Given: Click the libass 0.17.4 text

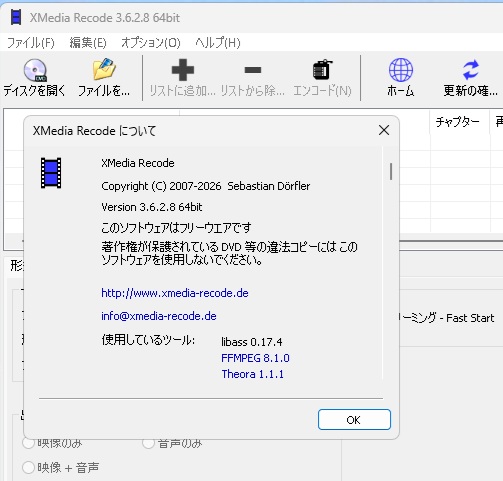Looking at the screenshot, I should coord(252,342).
